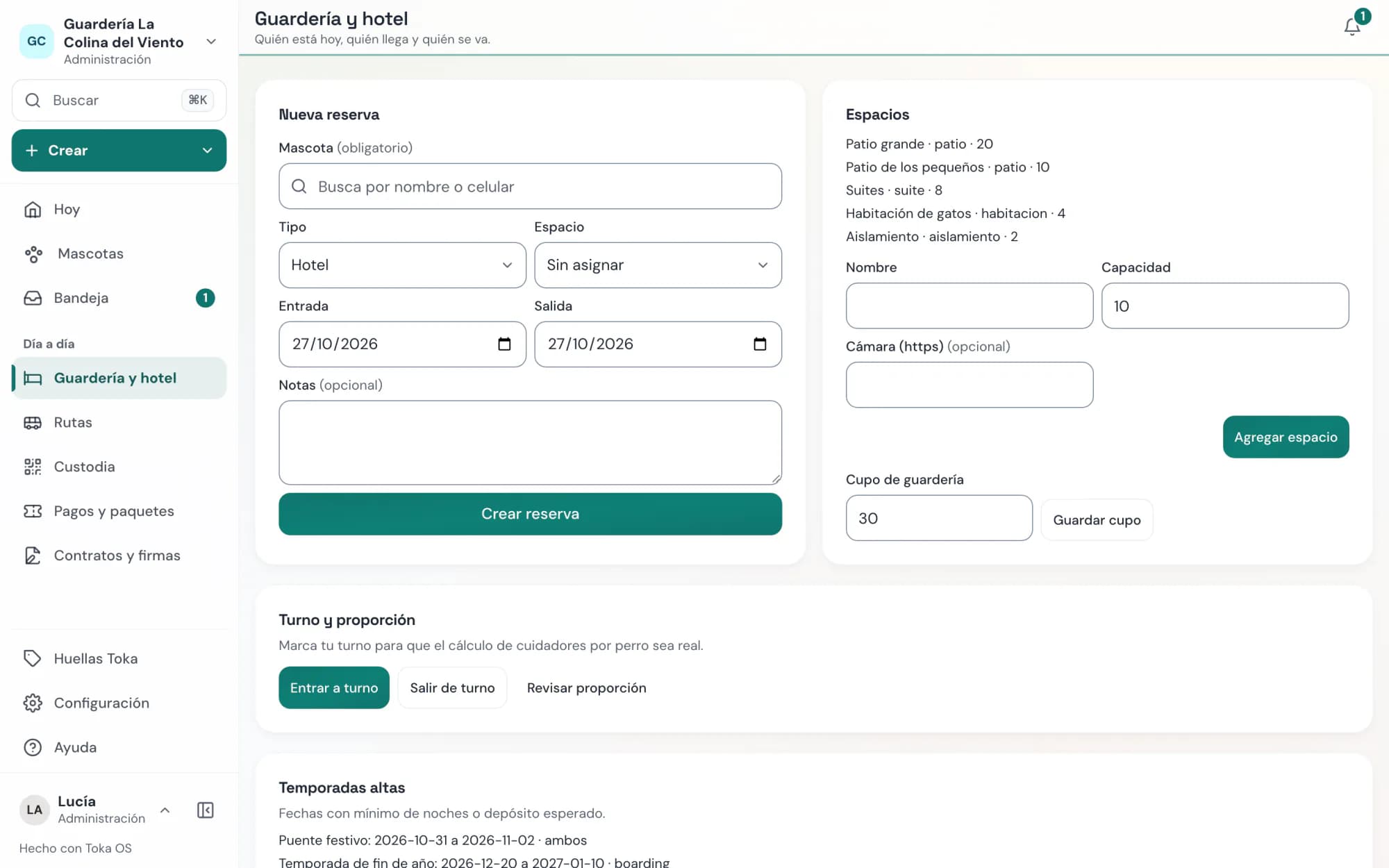Image resolution: width=1389 pixels, height=868 pixels.
Task: Click the Cupo de guardería field
Action: 939,518
